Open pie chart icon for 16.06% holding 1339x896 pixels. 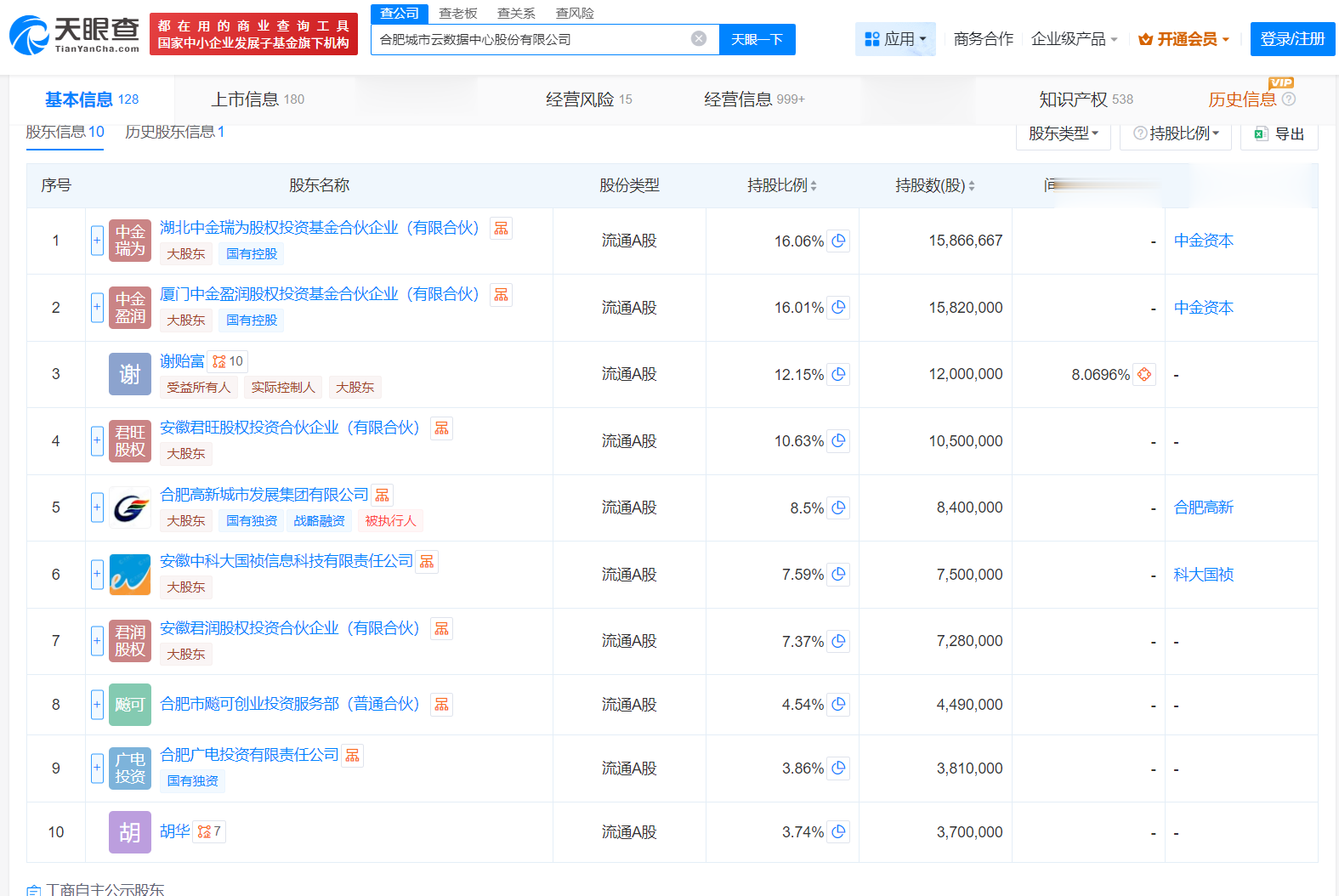[x=838, y=241]
